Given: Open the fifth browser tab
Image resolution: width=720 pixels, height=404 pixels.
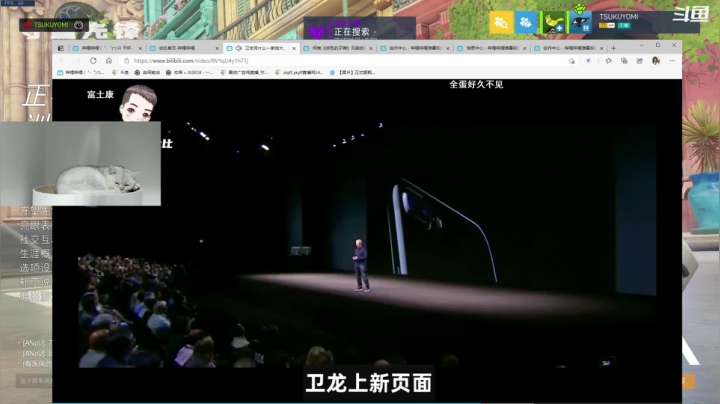Looking at the screenshot, I should click(x=414, y=48).
